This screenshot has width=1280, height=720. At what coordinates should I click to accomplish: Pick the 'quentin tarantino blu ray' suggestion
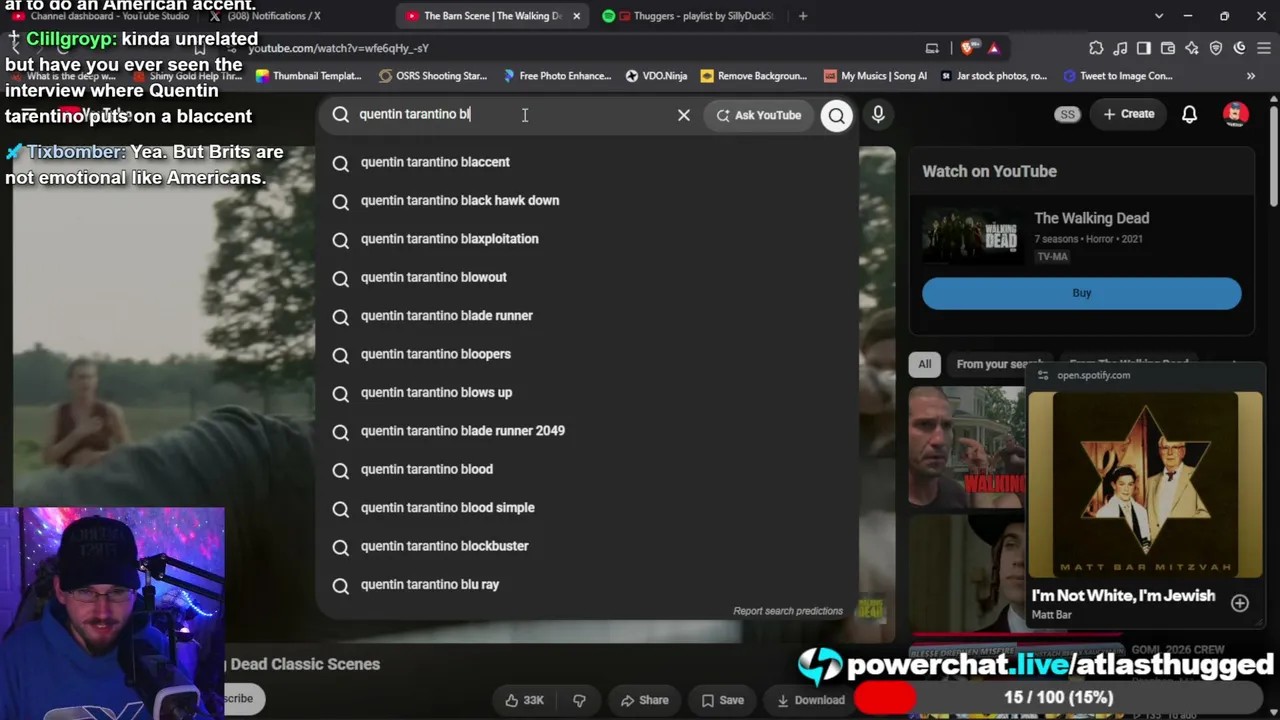[x=587, y=584]
